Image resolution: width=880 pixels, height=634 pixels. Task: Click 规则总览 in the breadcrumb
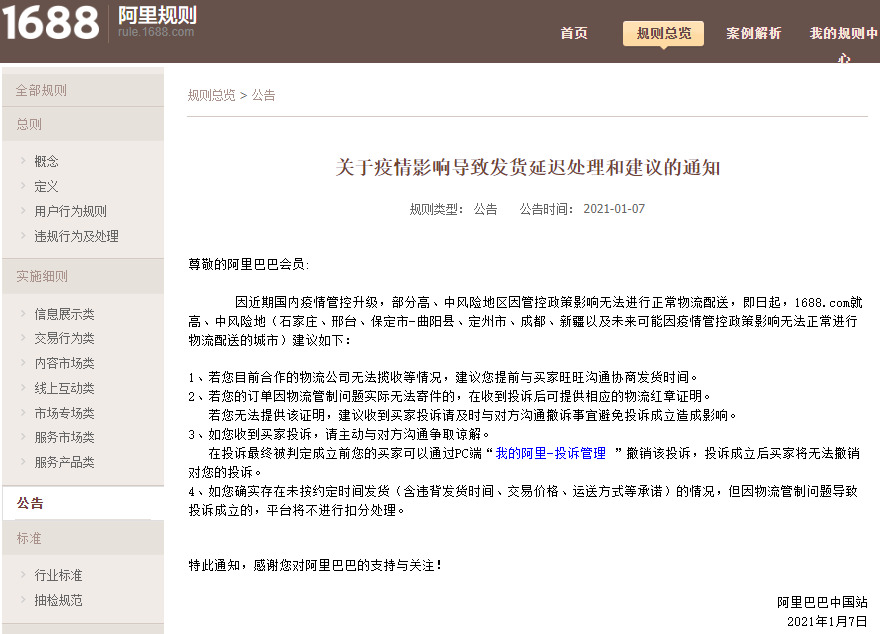212,95
